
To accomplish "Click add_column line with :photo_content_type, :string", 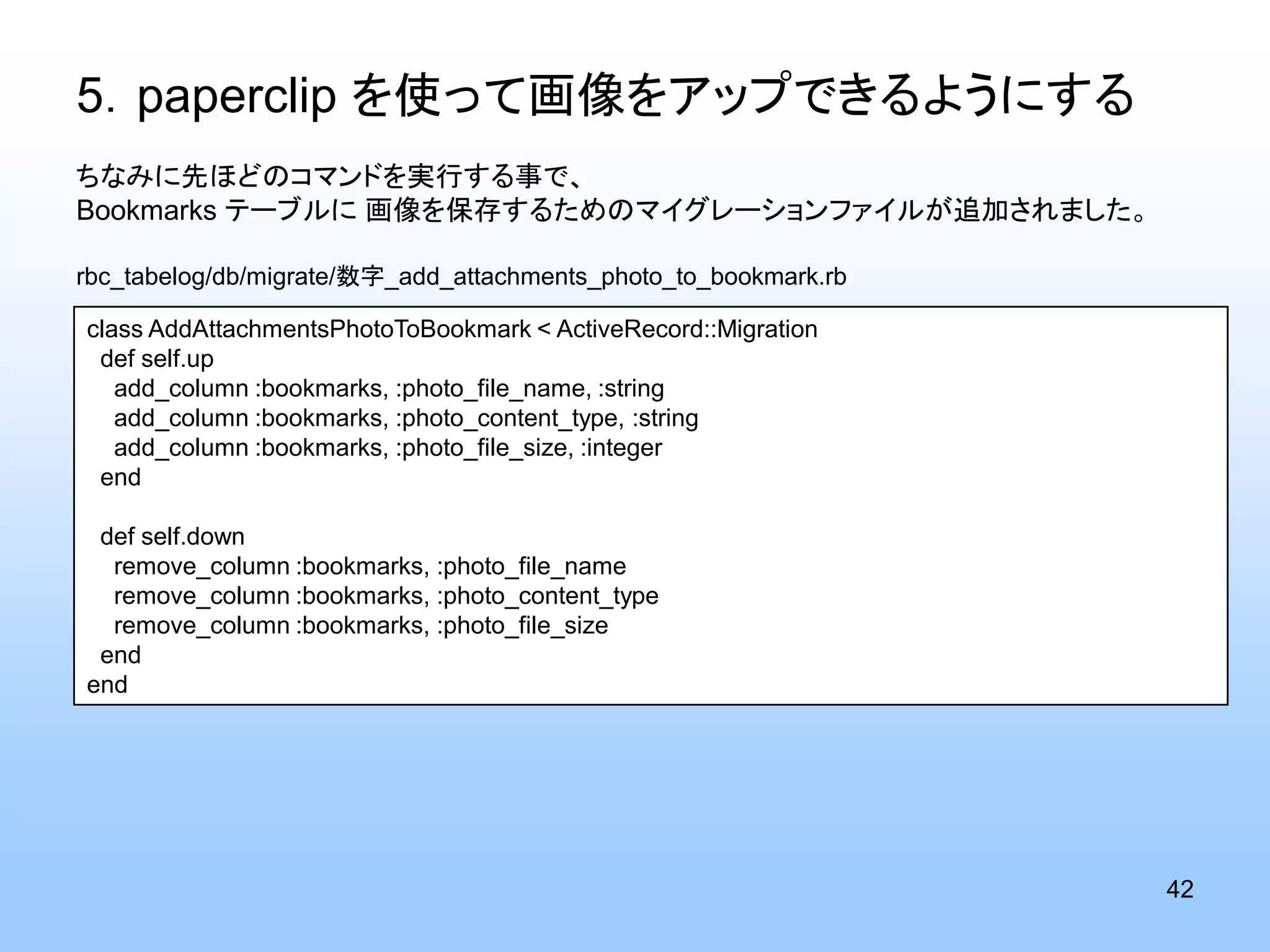I will click(x=406, y=418).
